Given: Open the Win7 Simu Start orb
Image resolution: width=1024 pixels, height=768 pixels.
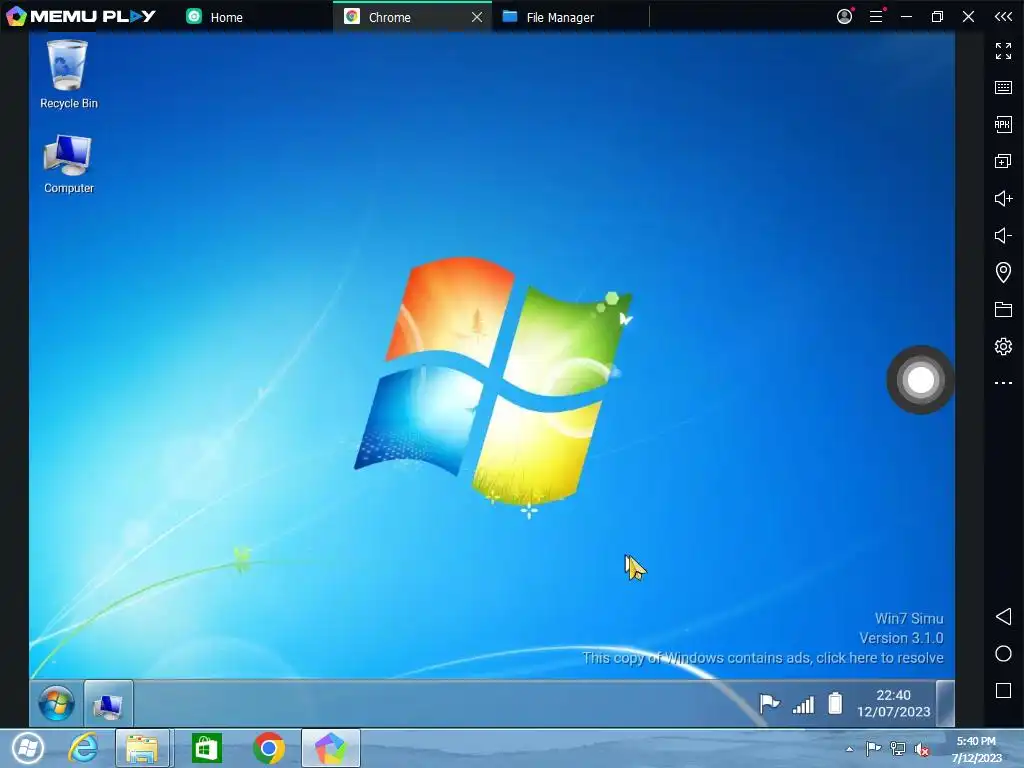Looking at the screenshot, I should click(x=56, y=703).
